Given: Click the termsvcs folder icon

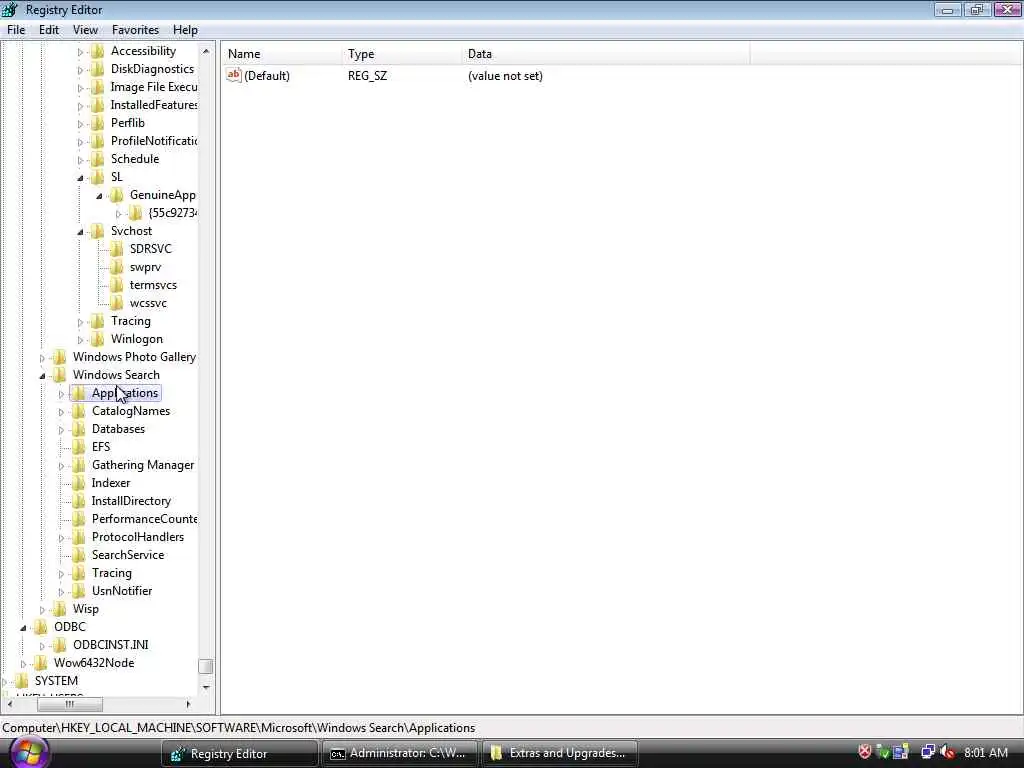Looking at the screenshot, I should [116, 285].
